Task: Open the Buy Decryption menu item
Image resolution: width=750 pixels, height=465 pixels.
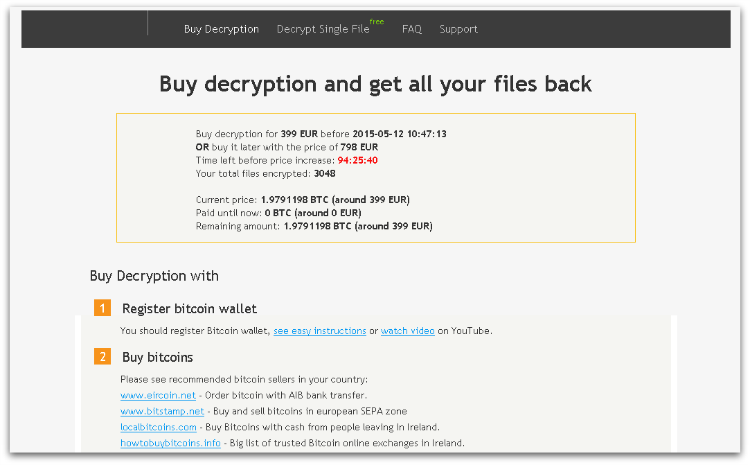Action: click(x=221, y=30)
